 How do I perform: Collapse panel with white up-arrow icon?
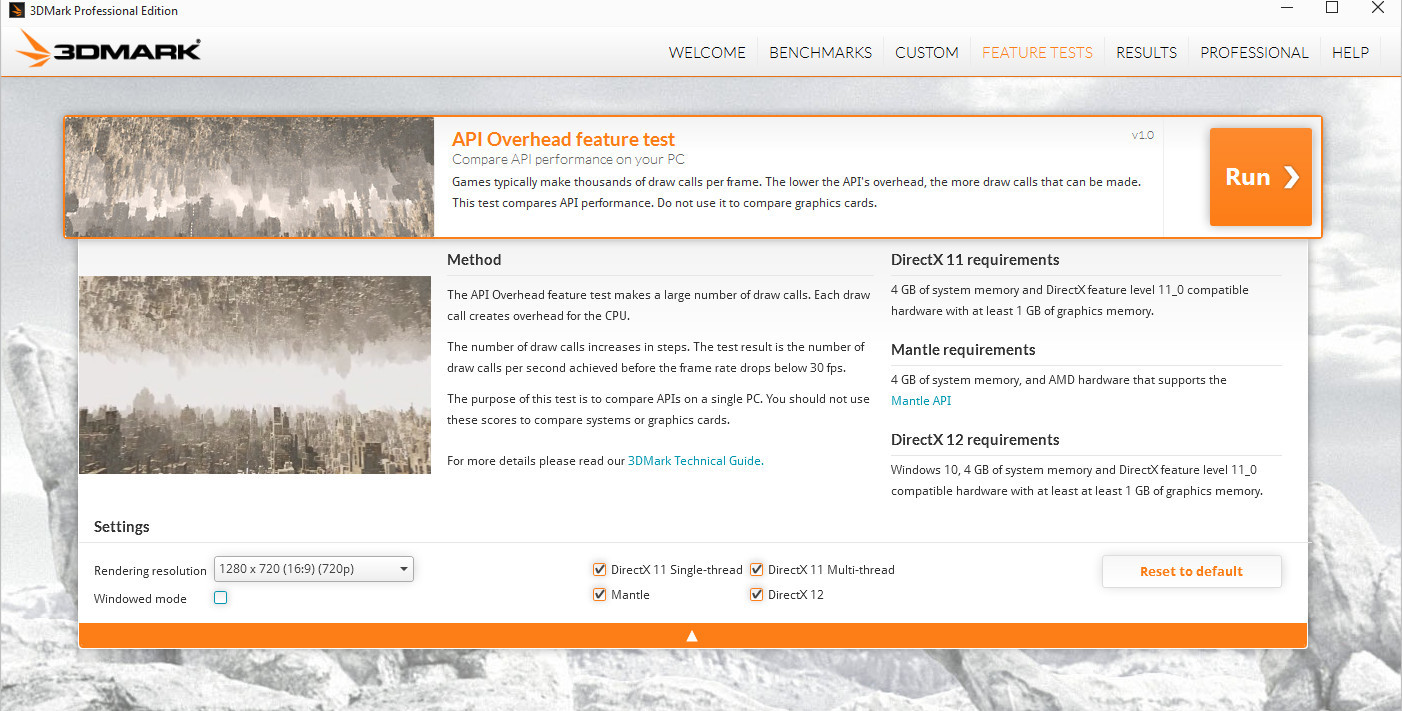pyautogui.click(x=692, y=635)
